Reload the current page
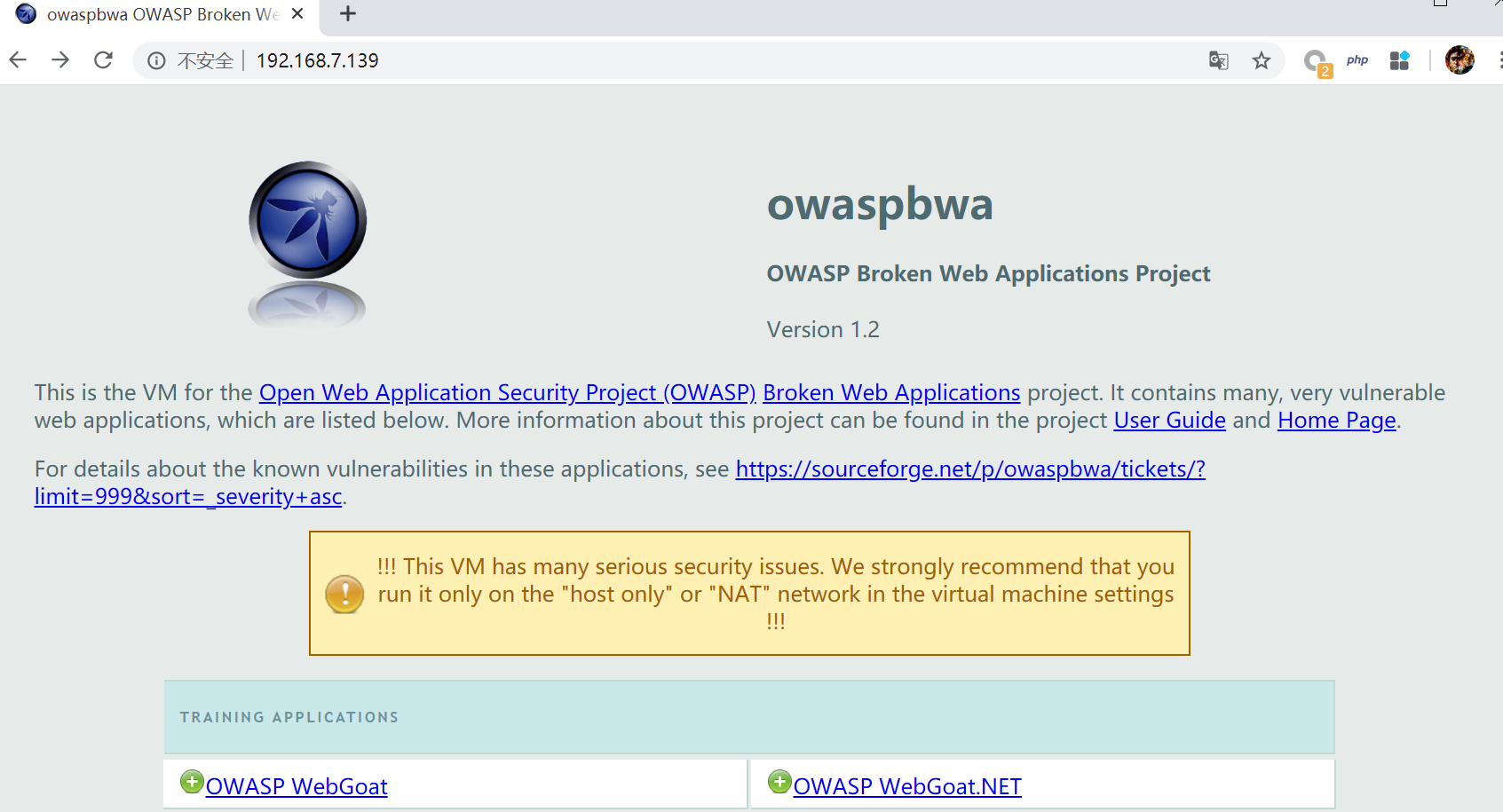Image resolution: width=1503 pixels, height=812 pixels. (103, 59)
